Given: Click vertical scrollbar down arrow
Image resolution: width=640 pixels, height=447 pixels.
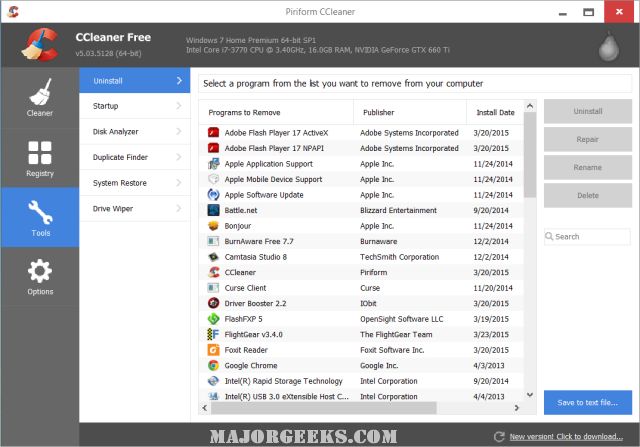Looking at the screenshot, I should [530, 395].
